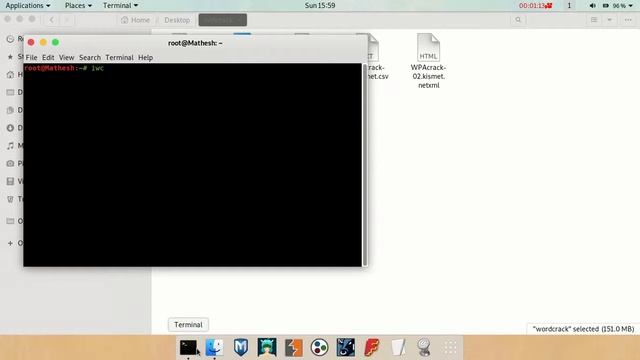This screenshot has height=360, width=640.
Task: Open terminal Search menu
Action: [x=90, y=58]
